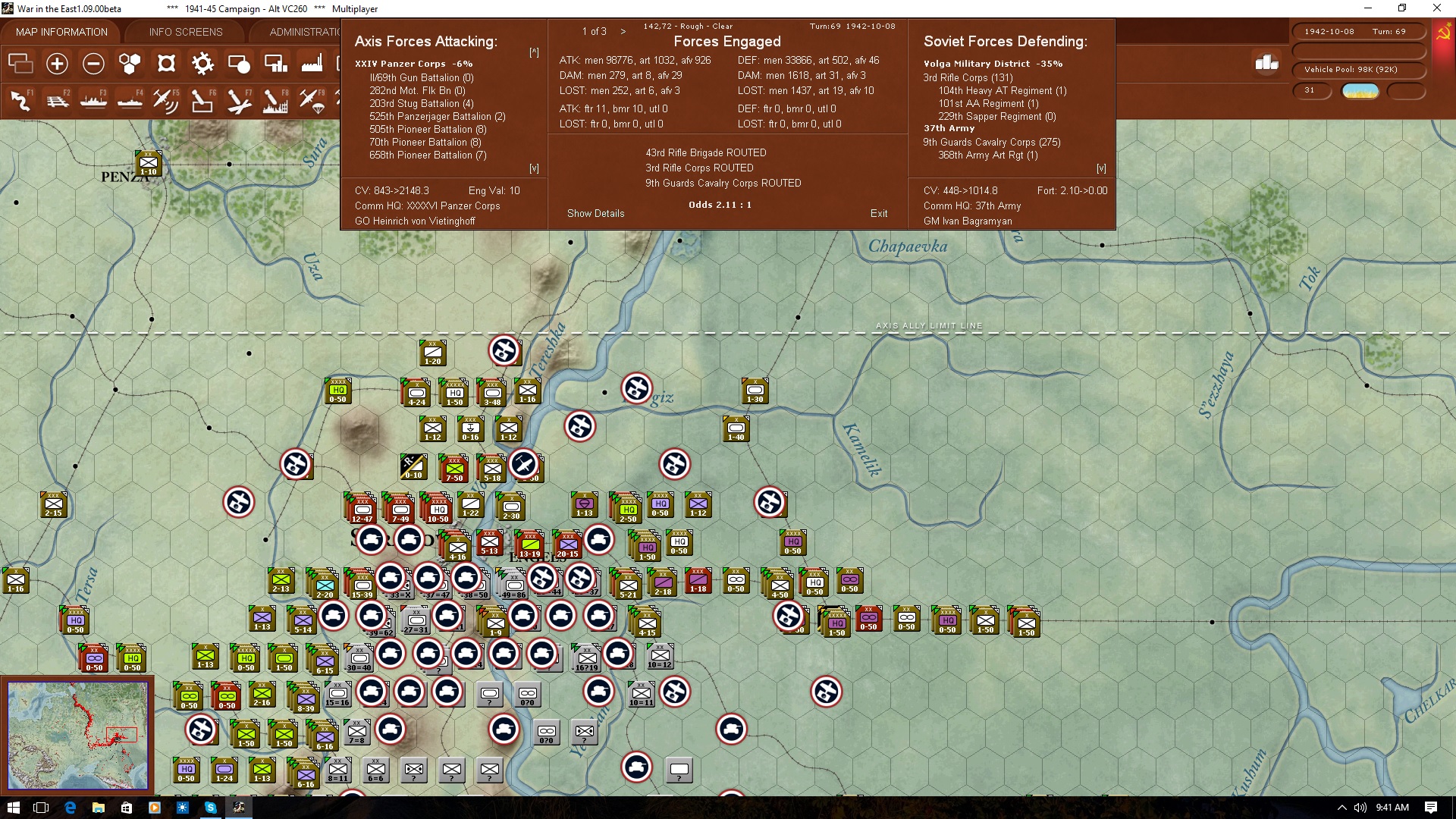Click Exit in the combat report
The width and height of the screenshot is (1456, 819).
click(879, 213)
